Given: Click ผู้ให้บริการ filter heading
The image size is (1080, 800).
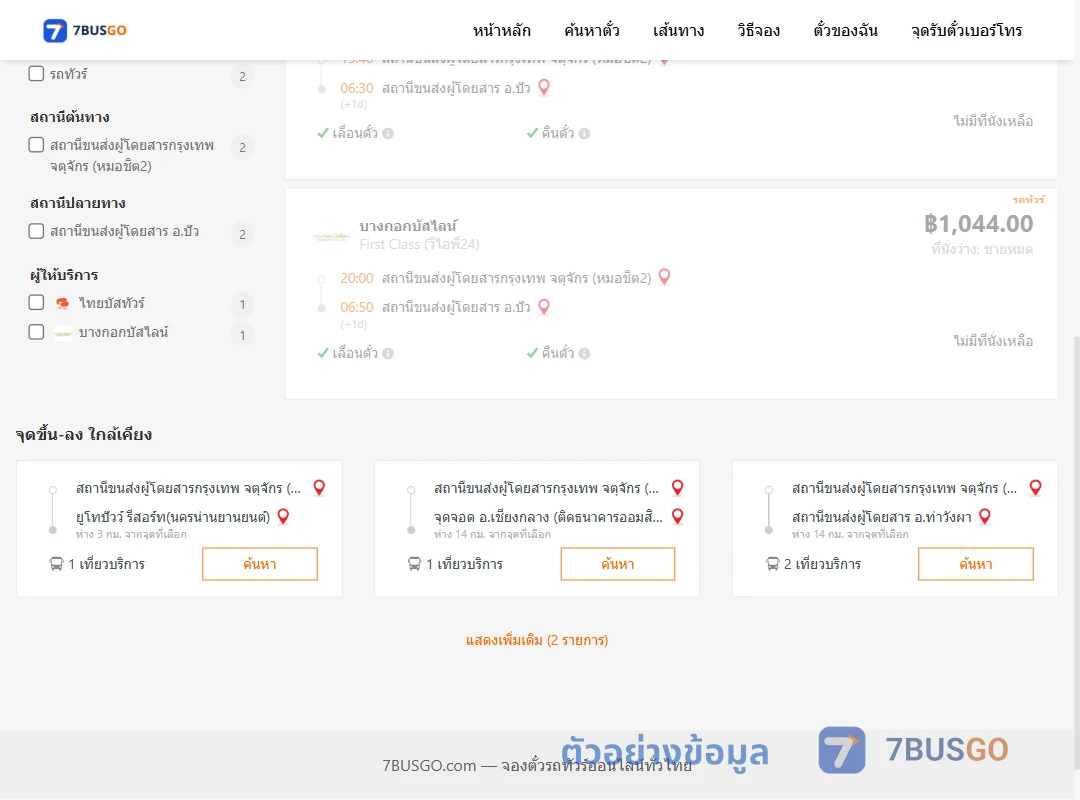Looking at the screenshot, I should [x=64, y=275].
